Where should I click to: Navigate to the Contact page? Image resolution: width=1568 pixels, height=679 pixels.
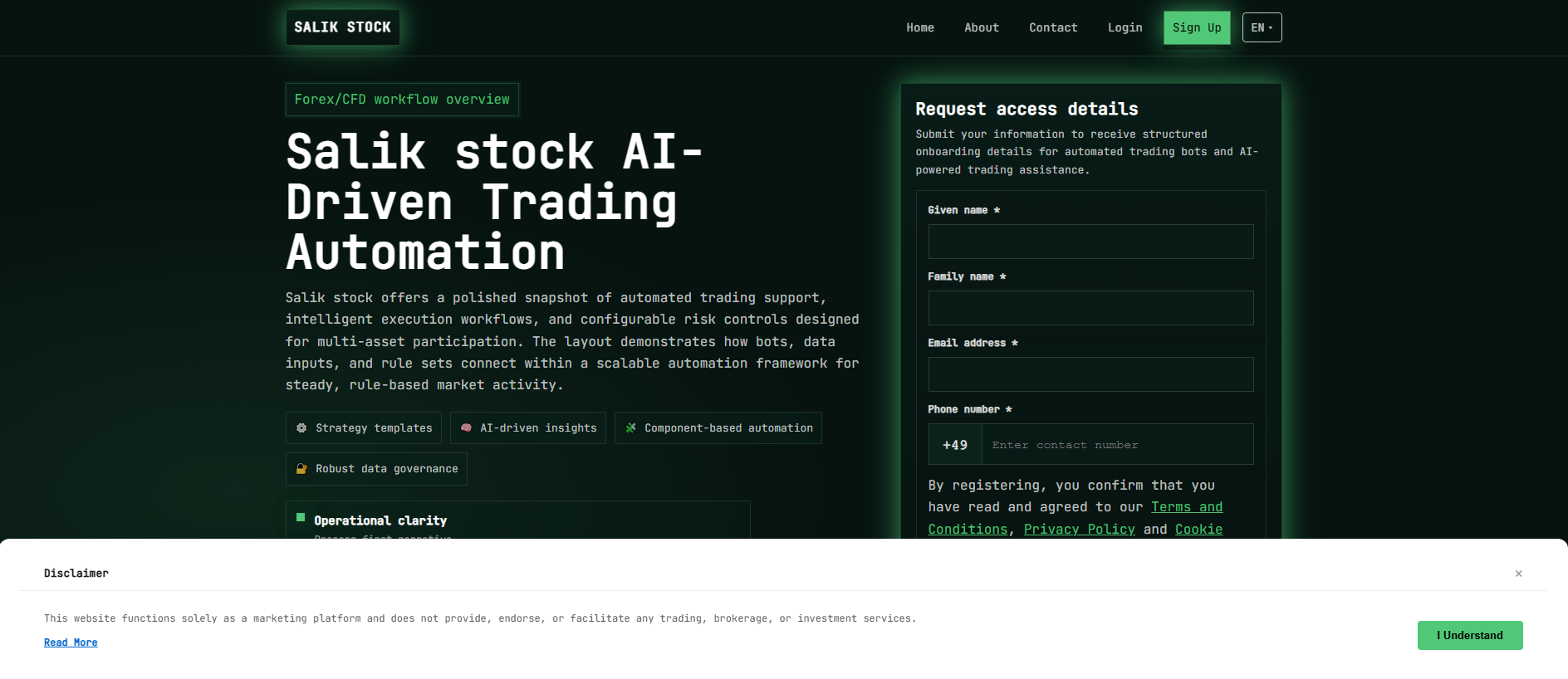[1053, 27]
